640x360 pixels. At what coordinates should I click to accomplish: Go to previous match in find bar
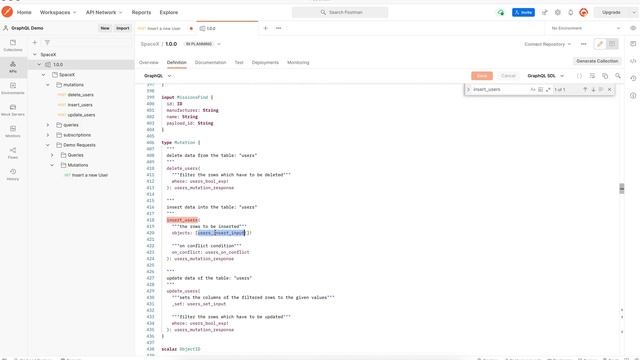(585, 89)
